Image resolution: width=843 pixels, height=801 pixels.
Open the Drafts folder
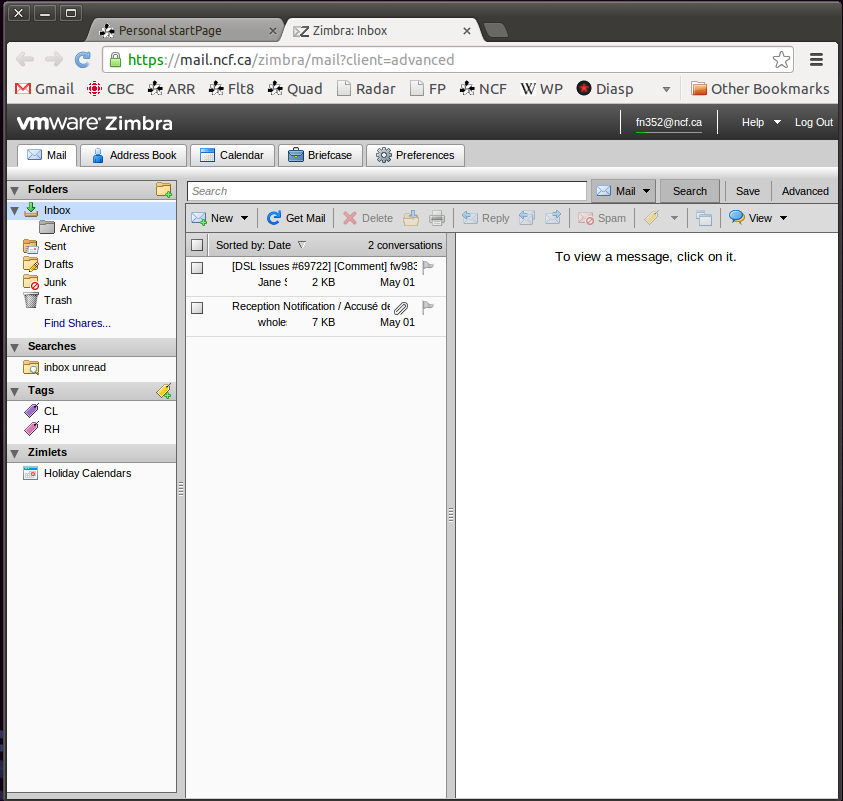(x=58, y=264)
